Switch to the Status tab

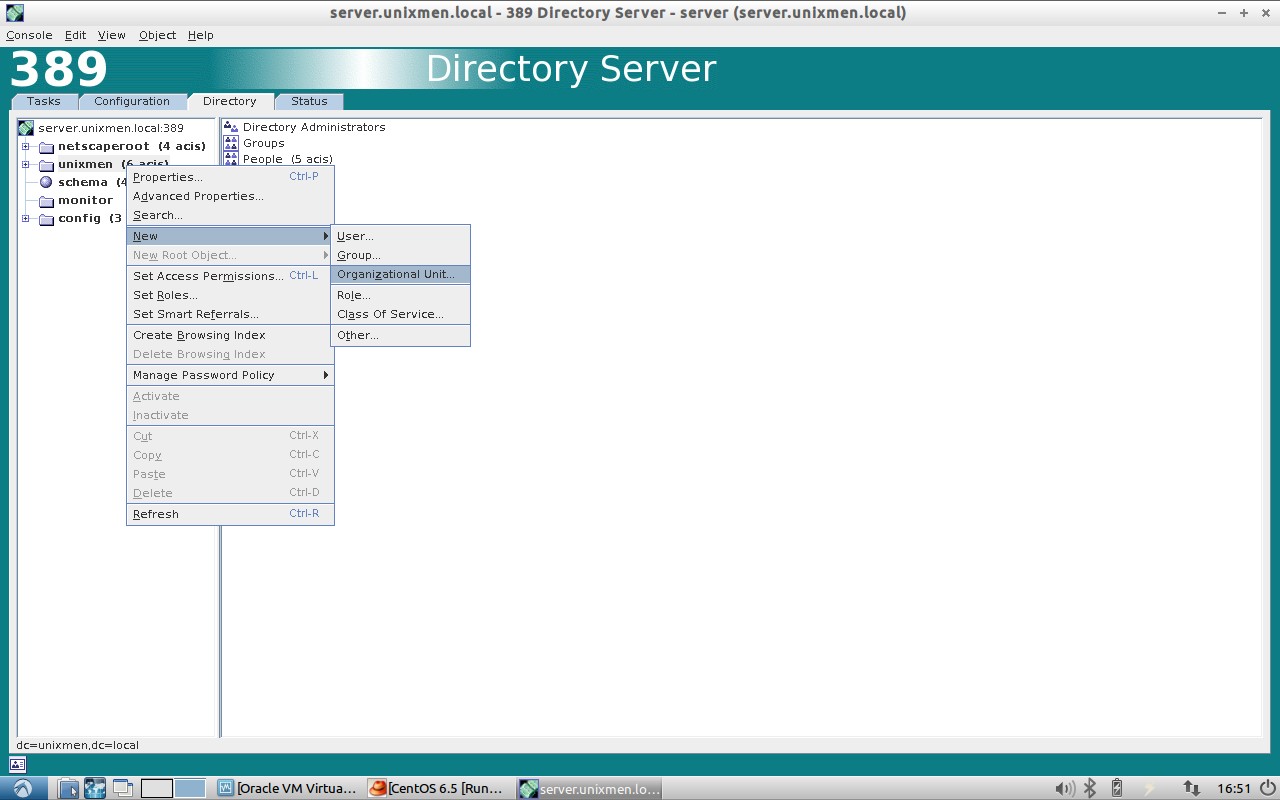coord(309,101)
